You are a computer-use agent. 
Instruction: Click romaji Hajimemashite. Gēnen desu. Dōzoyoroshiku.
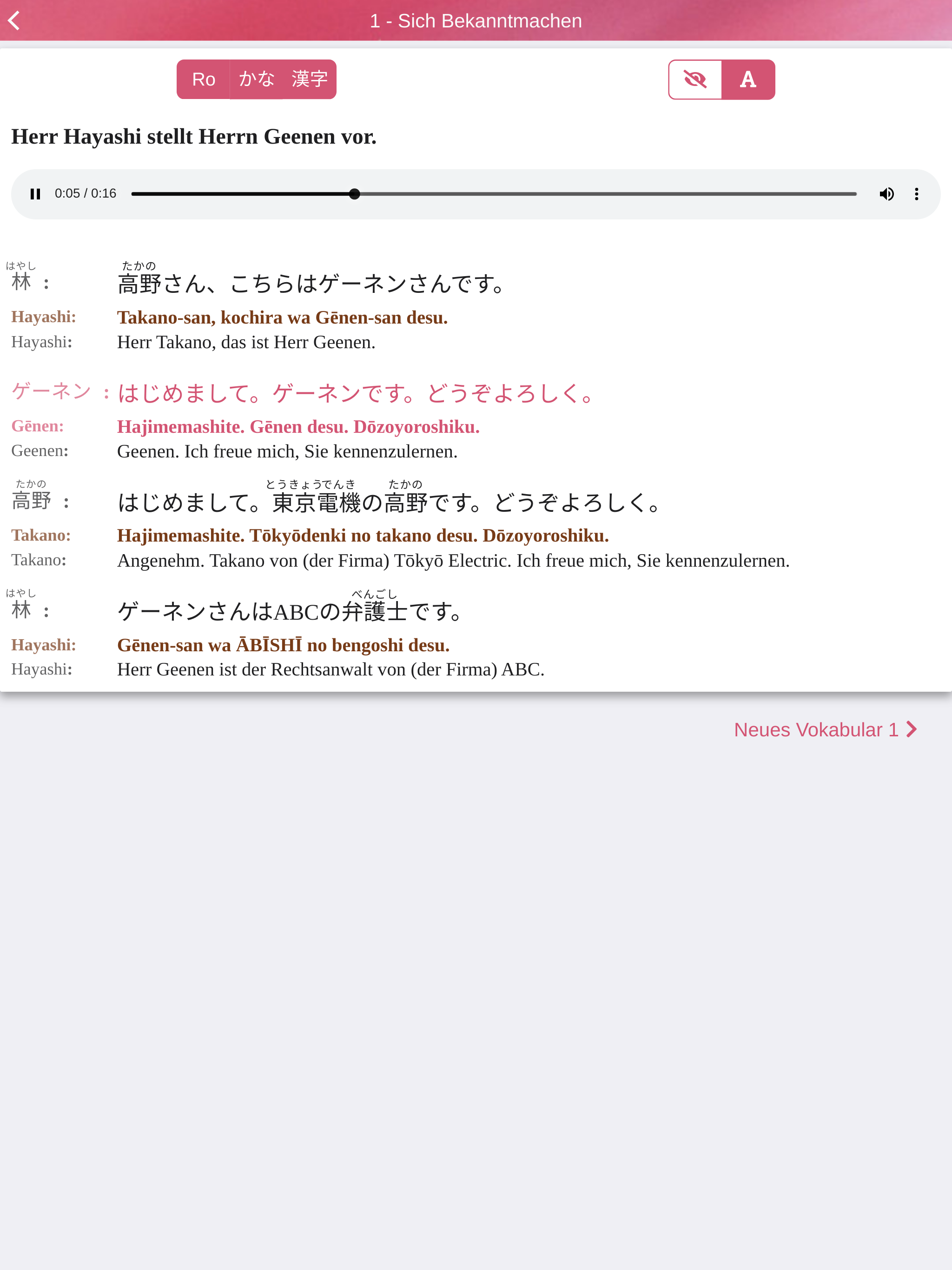coord(298,427)
